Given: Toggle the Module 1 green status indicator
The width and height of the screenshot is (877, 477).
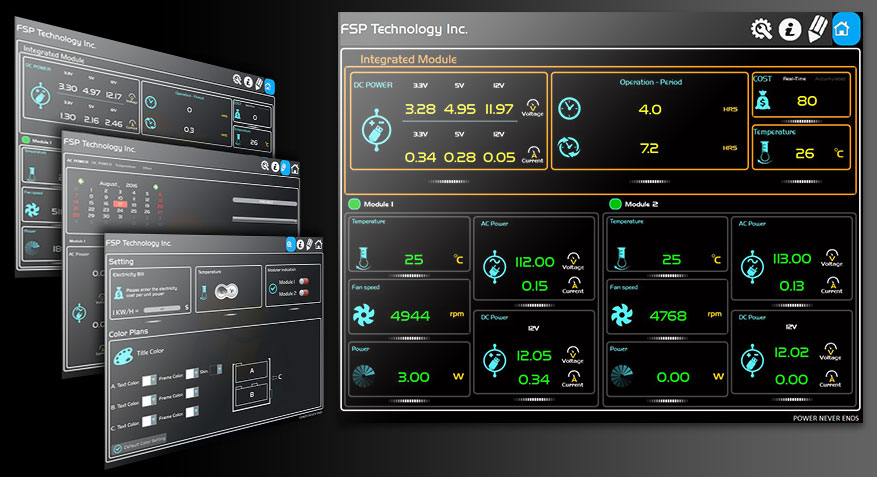Looking at the screenshot, I should pos(353,205).
